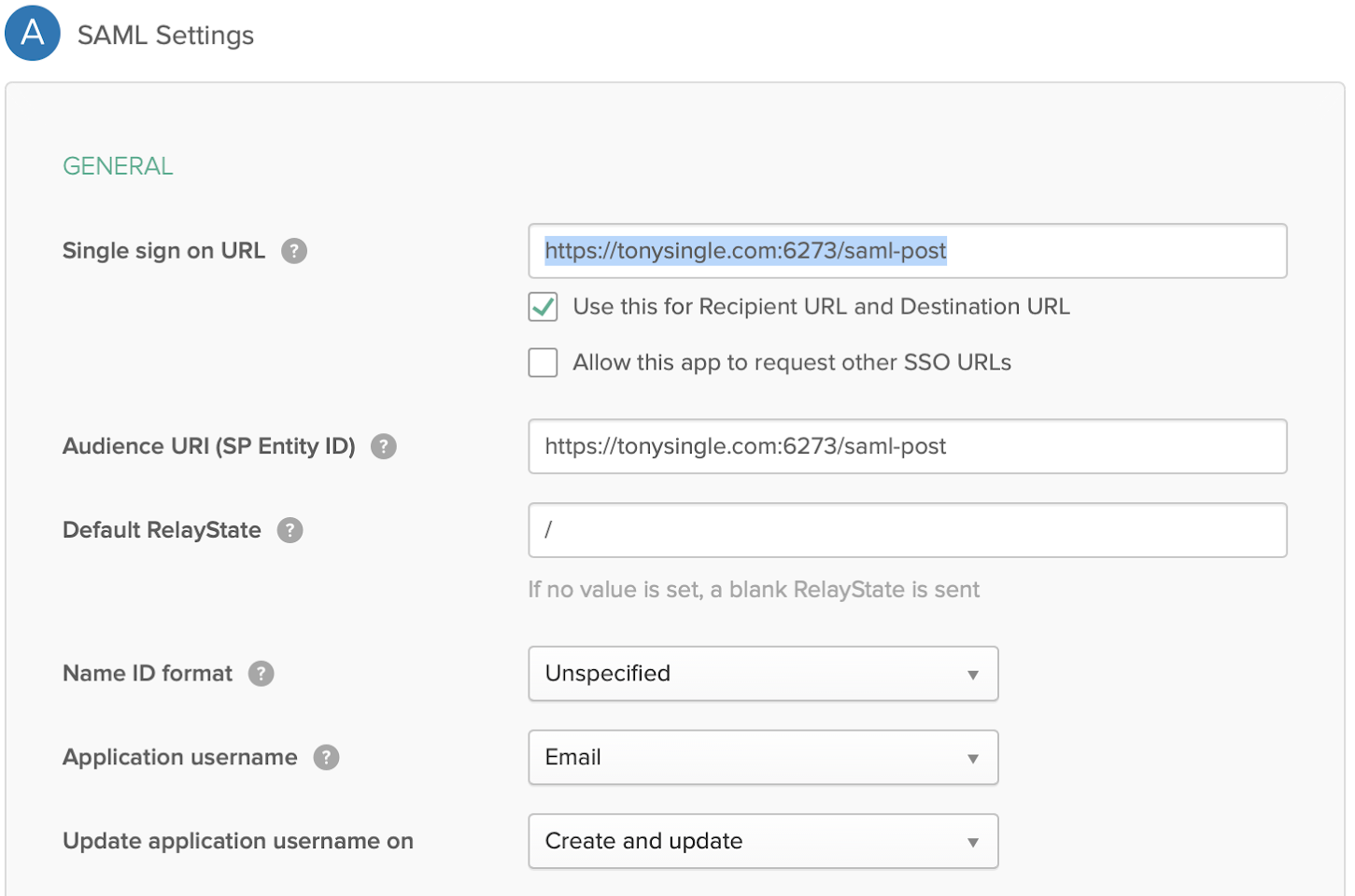The image size is (1355, 896).
Task: Click the Name ID format help icon
Action: [x=261, y=674]
